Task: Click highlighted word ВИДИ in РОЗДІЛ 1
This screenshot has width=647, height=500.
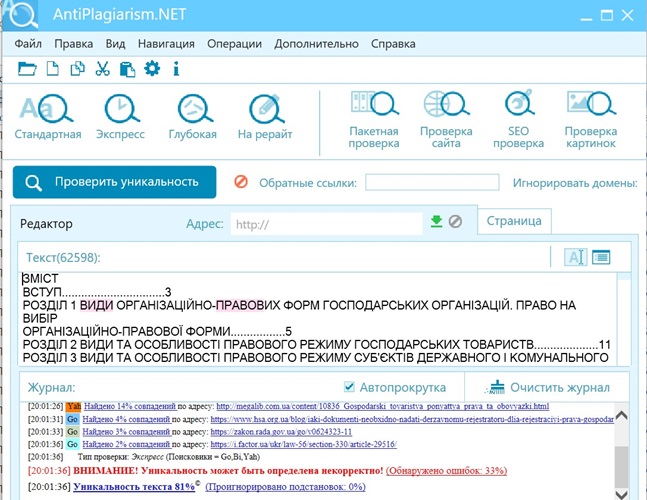Action: (x=96, y=305)
